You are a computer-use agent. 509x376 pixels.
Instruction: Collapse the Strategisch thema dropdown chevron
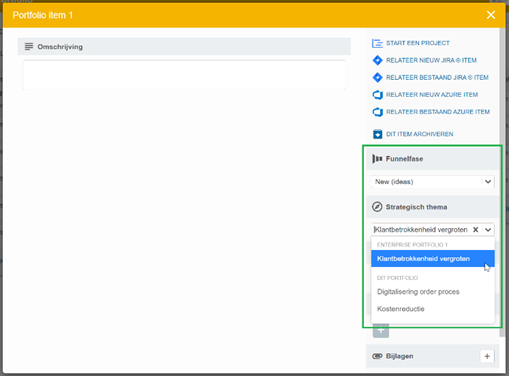coord(488,230)
